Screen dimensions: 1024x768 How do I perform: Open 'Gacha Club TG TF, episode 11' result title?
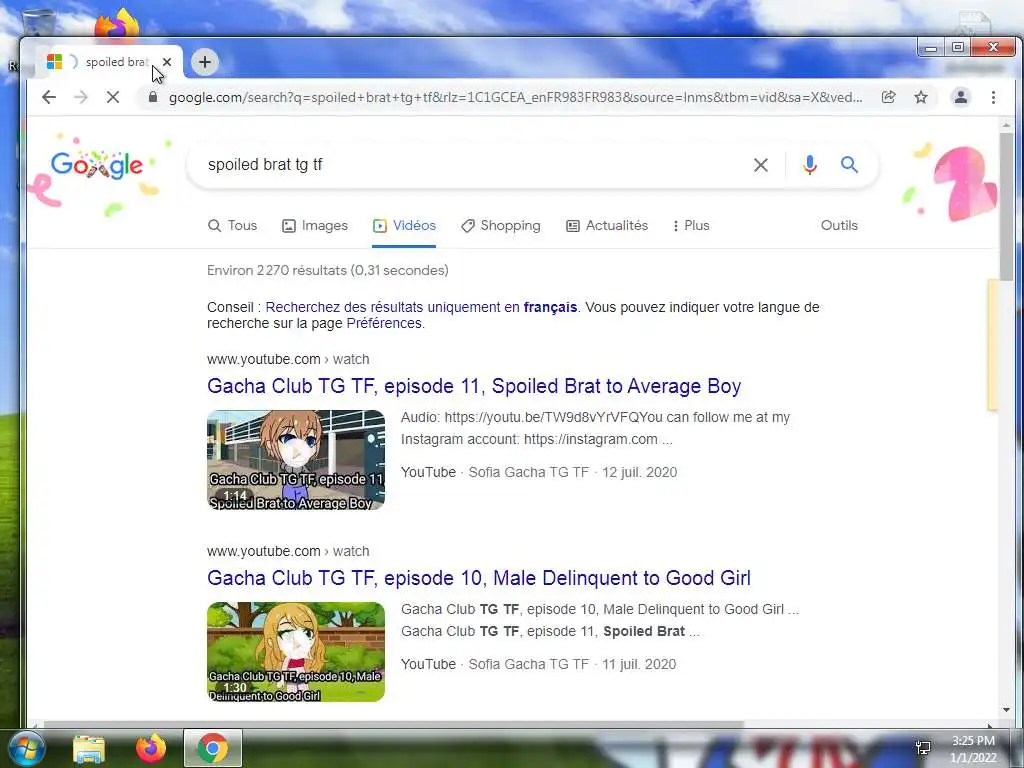pos(474,386)
